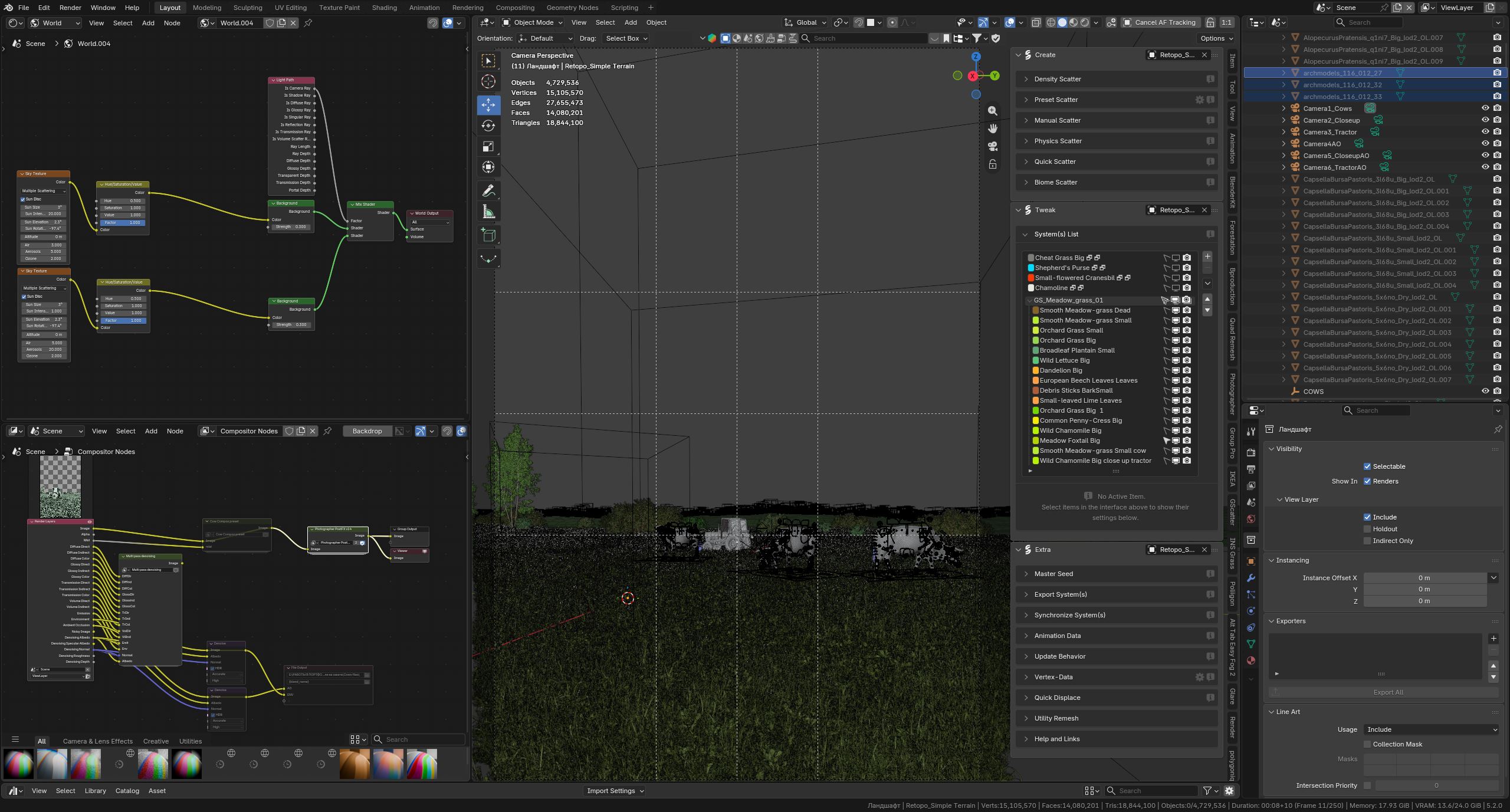1510x812 pixels.
Task: Click the Cancel AF Tracking button
Action: 1160,22
